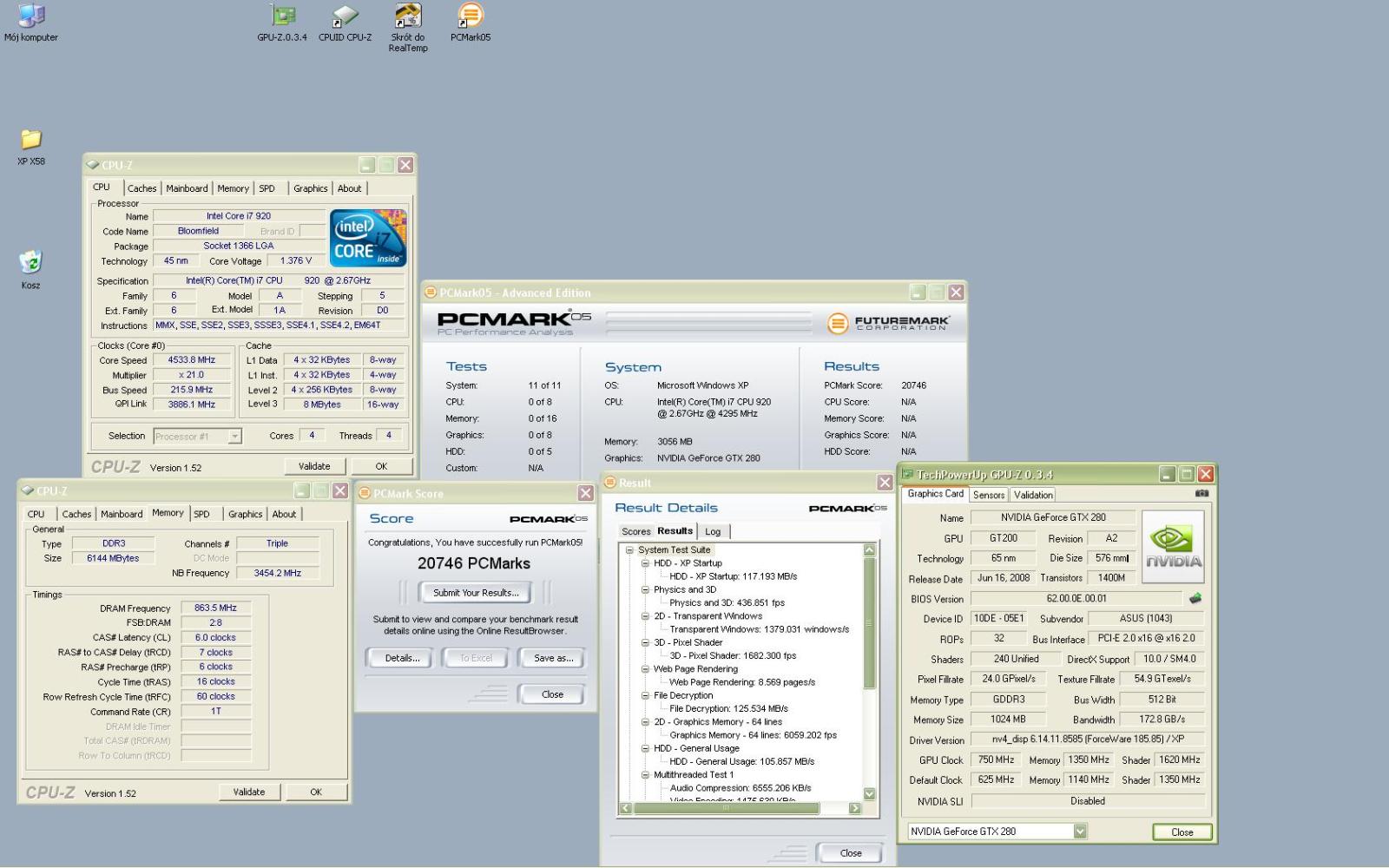This screenshot has width=1389, height=868.
Task: Click the Futuremark Corporation logo
Action: [889, 323]
